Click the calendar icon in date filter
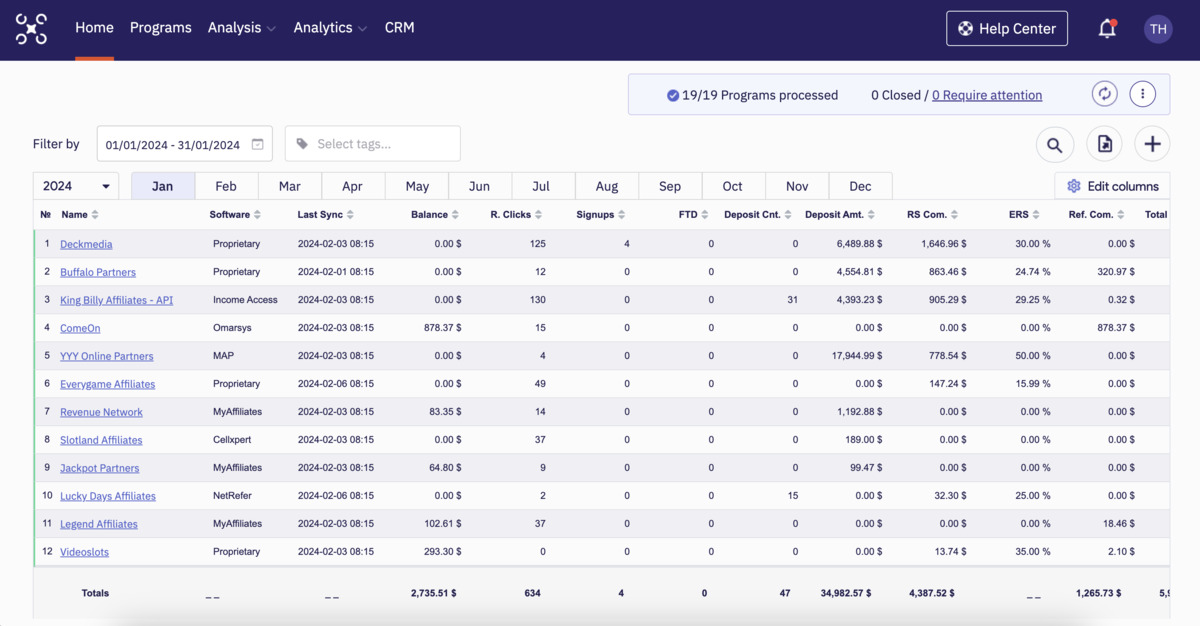 pyautogui.click(x=257, y=144)
